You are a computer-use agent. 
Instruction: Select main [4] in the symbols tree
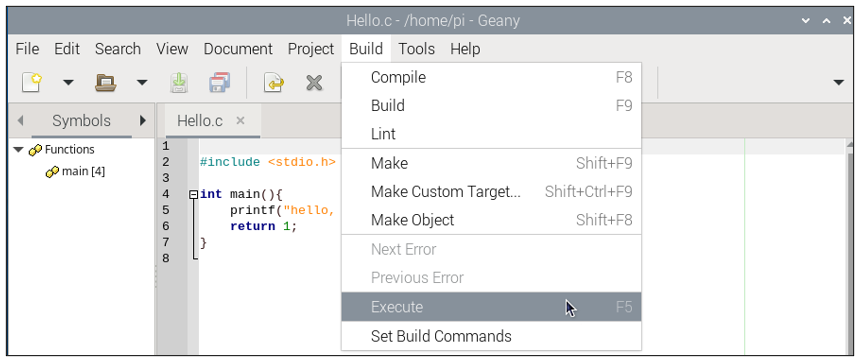pyautogui.click(x=83, y=172)
